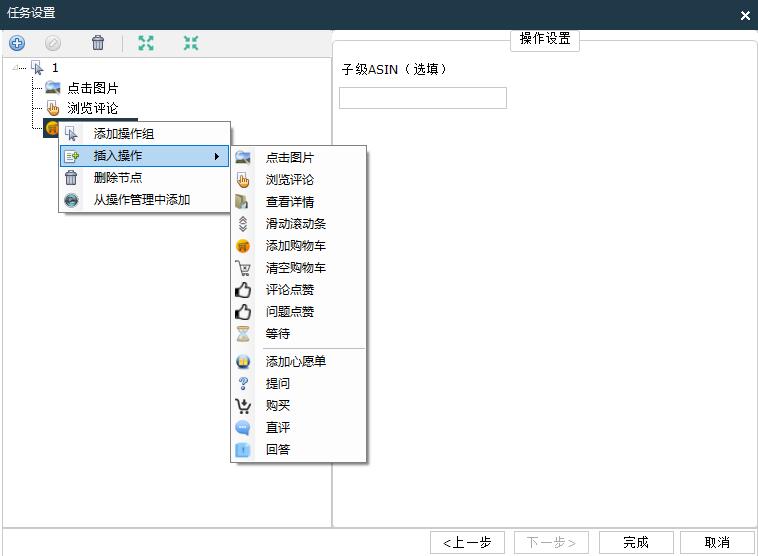Click the box icon beside 查看详情

coord(242,202)
